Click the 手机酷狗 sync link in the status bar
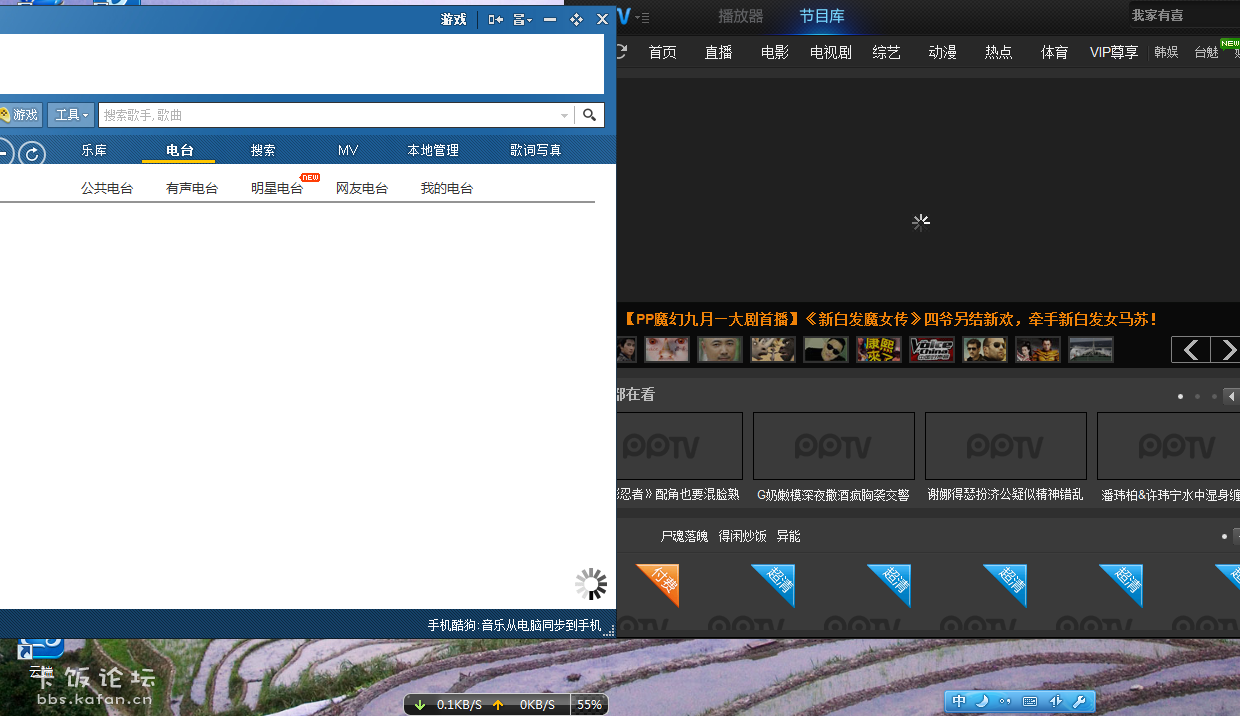Screen dimensions: 1240x716 (x=515, y=625)
